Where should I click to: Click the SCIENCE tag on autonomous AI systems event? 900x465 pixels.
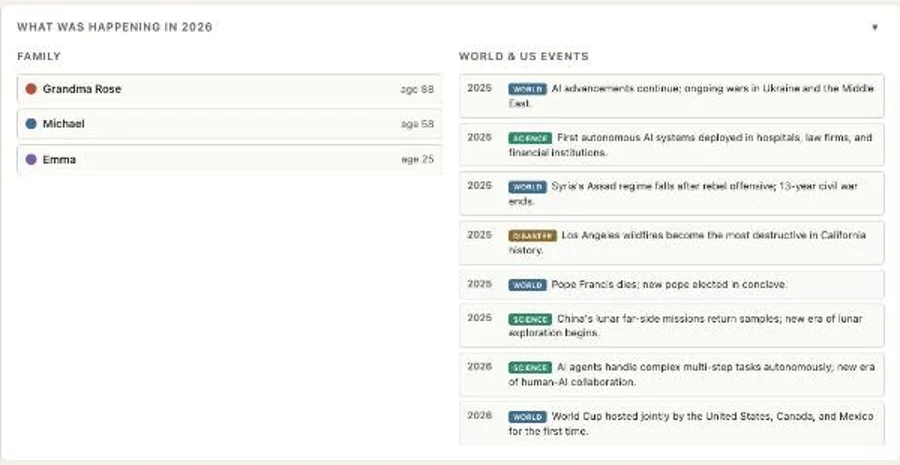tap(530, 138)
